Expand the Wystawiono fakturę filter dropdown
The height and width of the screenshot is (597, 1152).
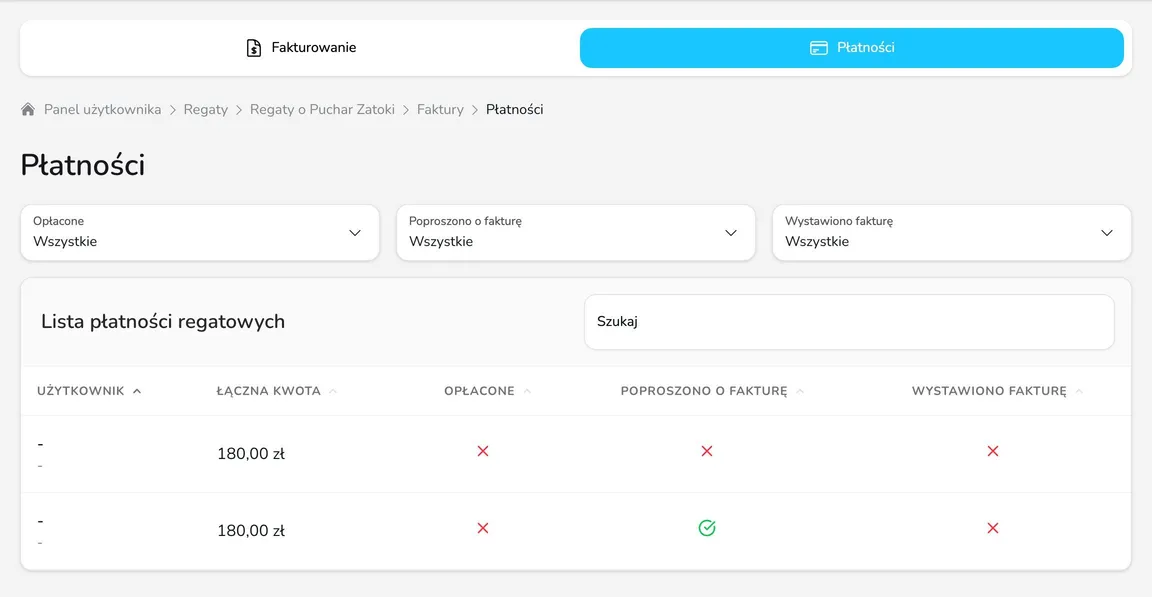pyautogui.click(x=951, y=233)
